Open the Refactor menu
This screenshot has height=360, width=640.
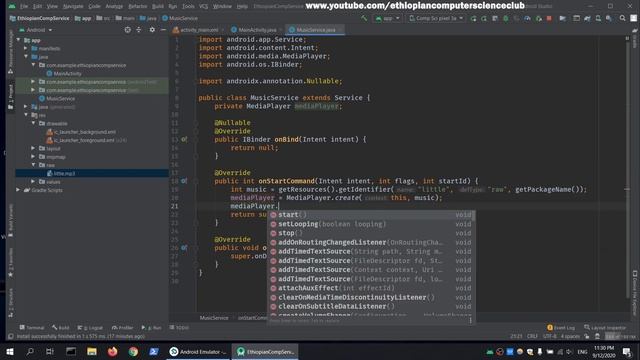coord(138,6)
